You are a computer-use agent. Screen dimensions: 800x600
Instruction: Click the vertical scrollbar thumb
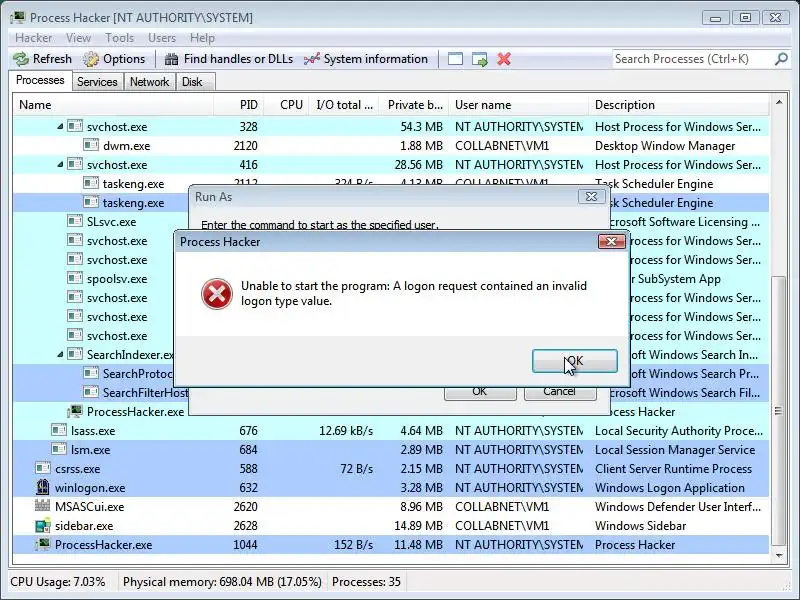click(779, 411)
